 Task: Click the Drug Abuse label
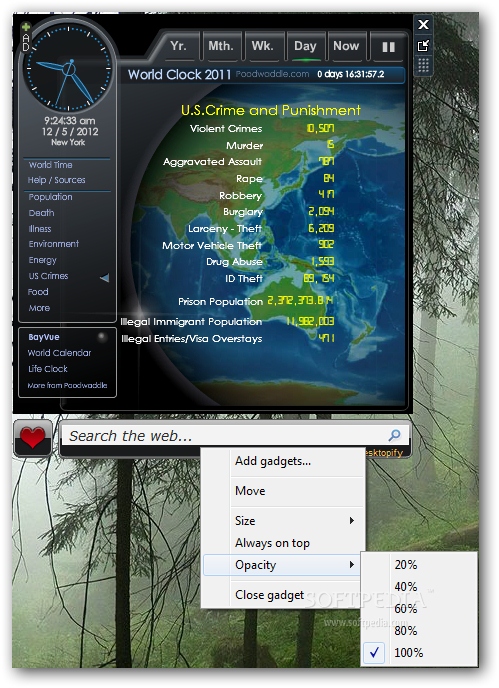point(234,262)
